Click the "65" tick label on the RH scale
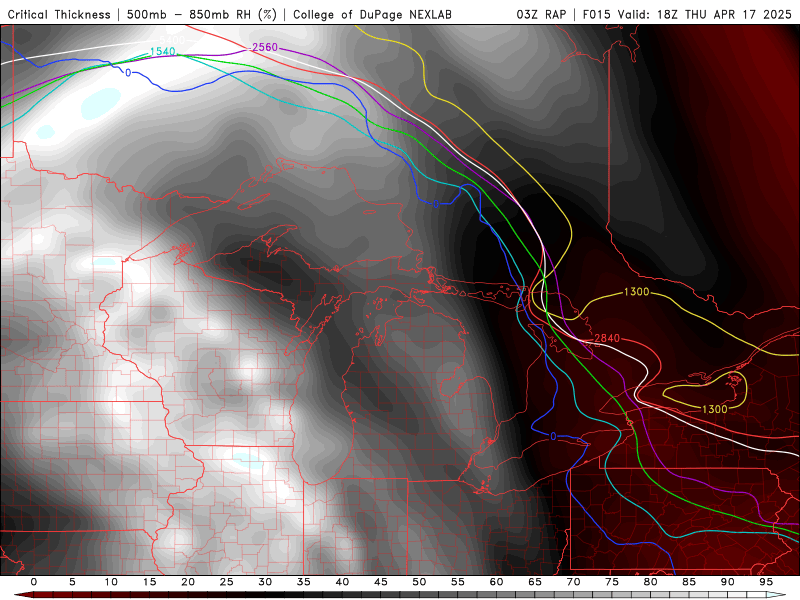The image size is (800, 600). tap(535, 582)
